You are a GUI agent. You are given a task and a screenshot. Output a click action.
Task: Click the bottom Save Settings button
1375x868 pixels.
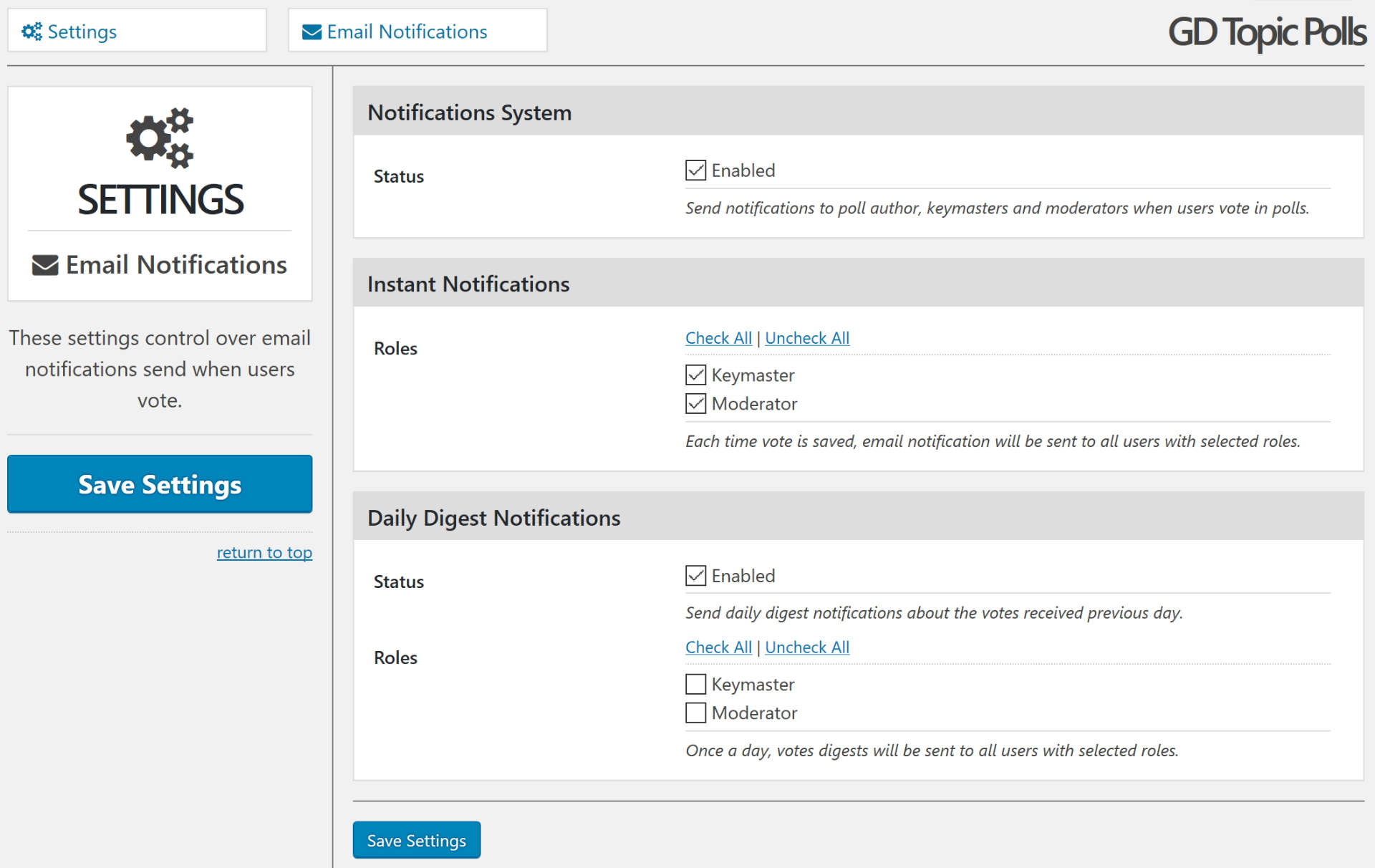coord(416,840)
